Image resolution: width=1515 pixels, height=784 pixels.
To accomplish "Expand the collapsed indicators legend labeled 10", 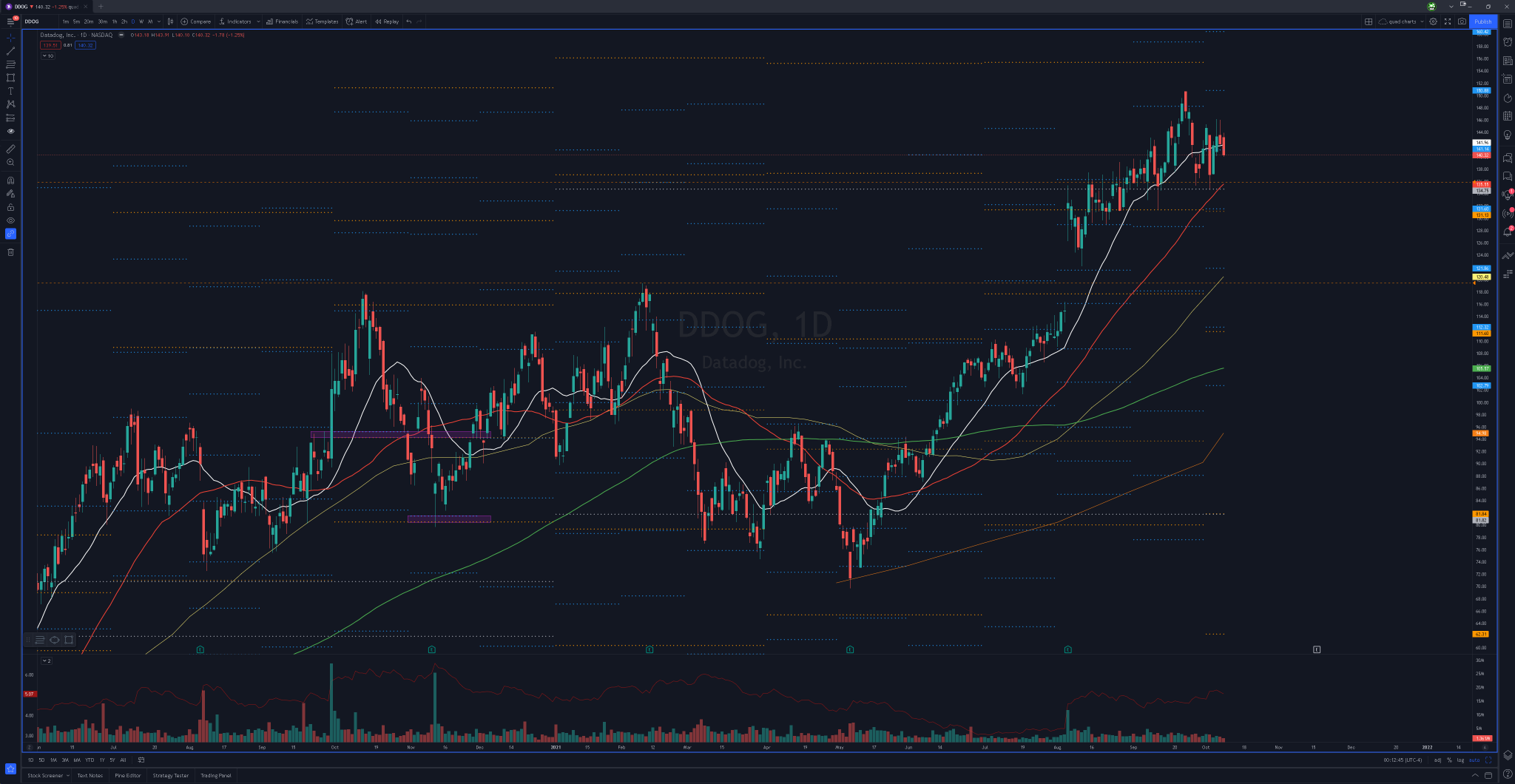I will coord(47,55).
